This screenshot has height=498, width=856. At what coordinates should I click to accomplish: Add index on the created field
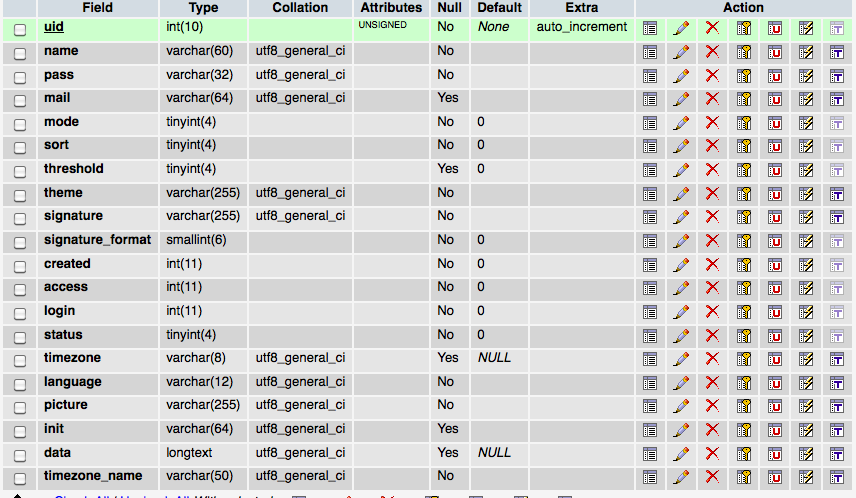point(806,264)
